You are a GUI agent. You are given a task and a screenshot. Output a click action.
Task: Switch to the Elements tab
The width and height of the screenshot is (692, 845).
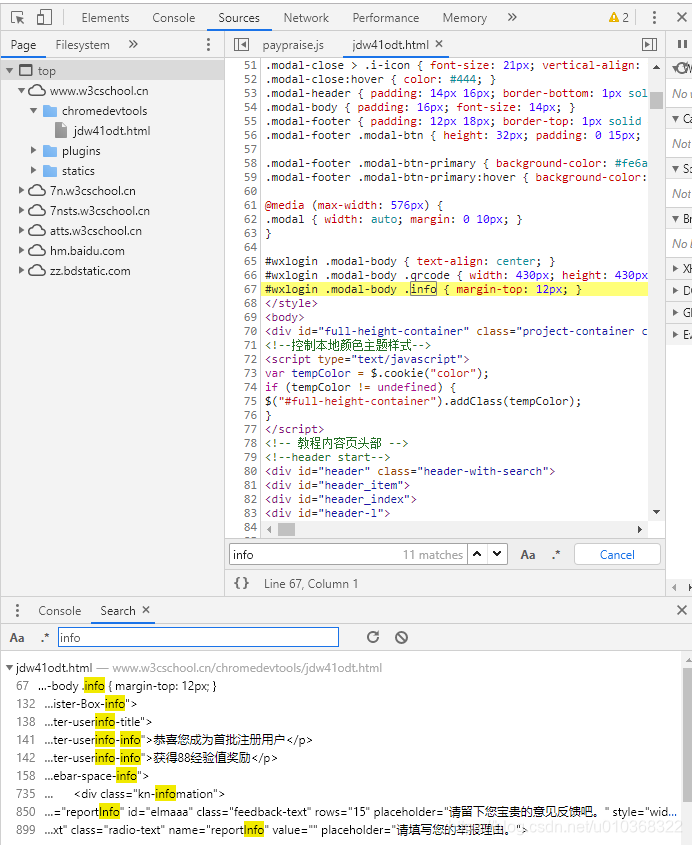tap(105, 18)
